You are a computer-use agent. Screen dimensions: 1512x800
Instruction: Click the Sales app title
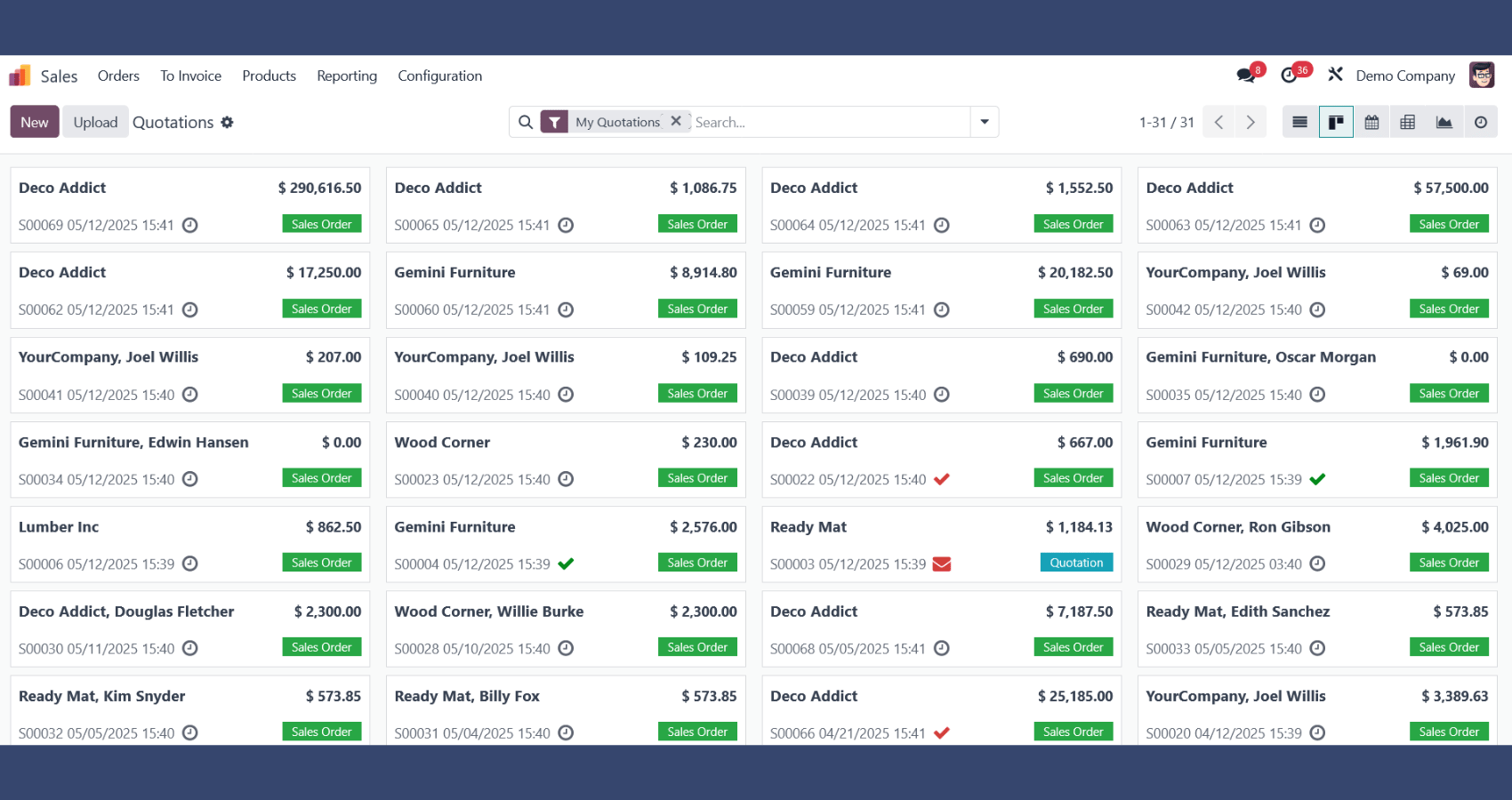[59, 76]
